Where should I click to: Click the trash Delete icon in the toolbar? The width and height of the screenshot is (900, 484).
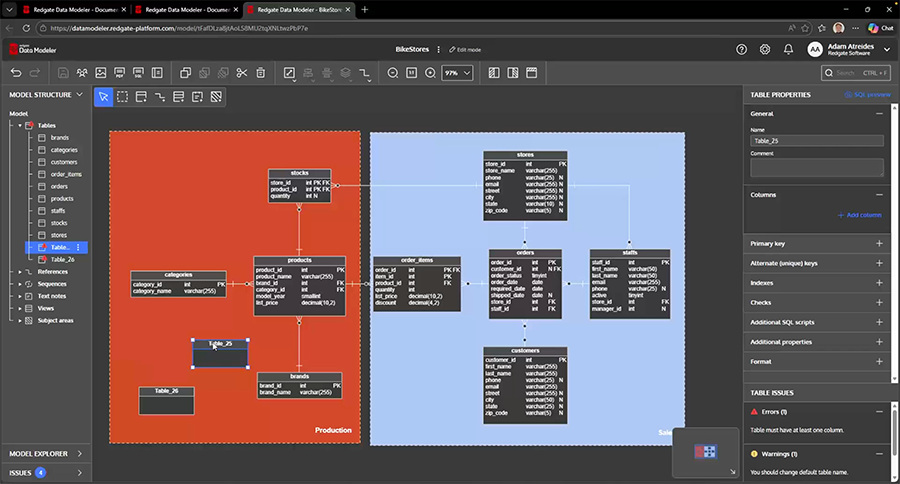[261, 73]
